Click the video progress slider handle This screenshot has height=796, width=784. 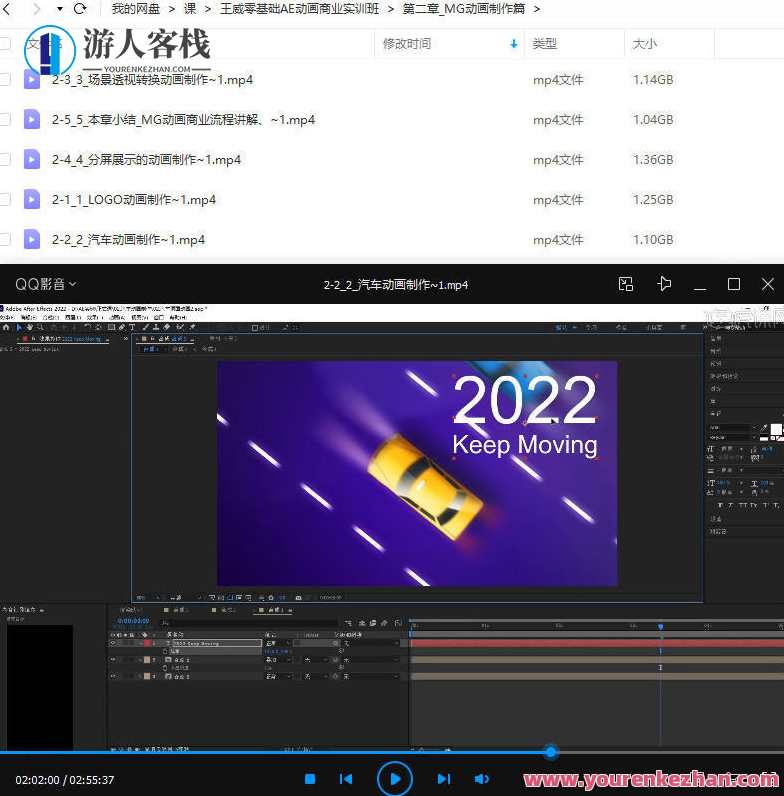click(x=550, y=751)
